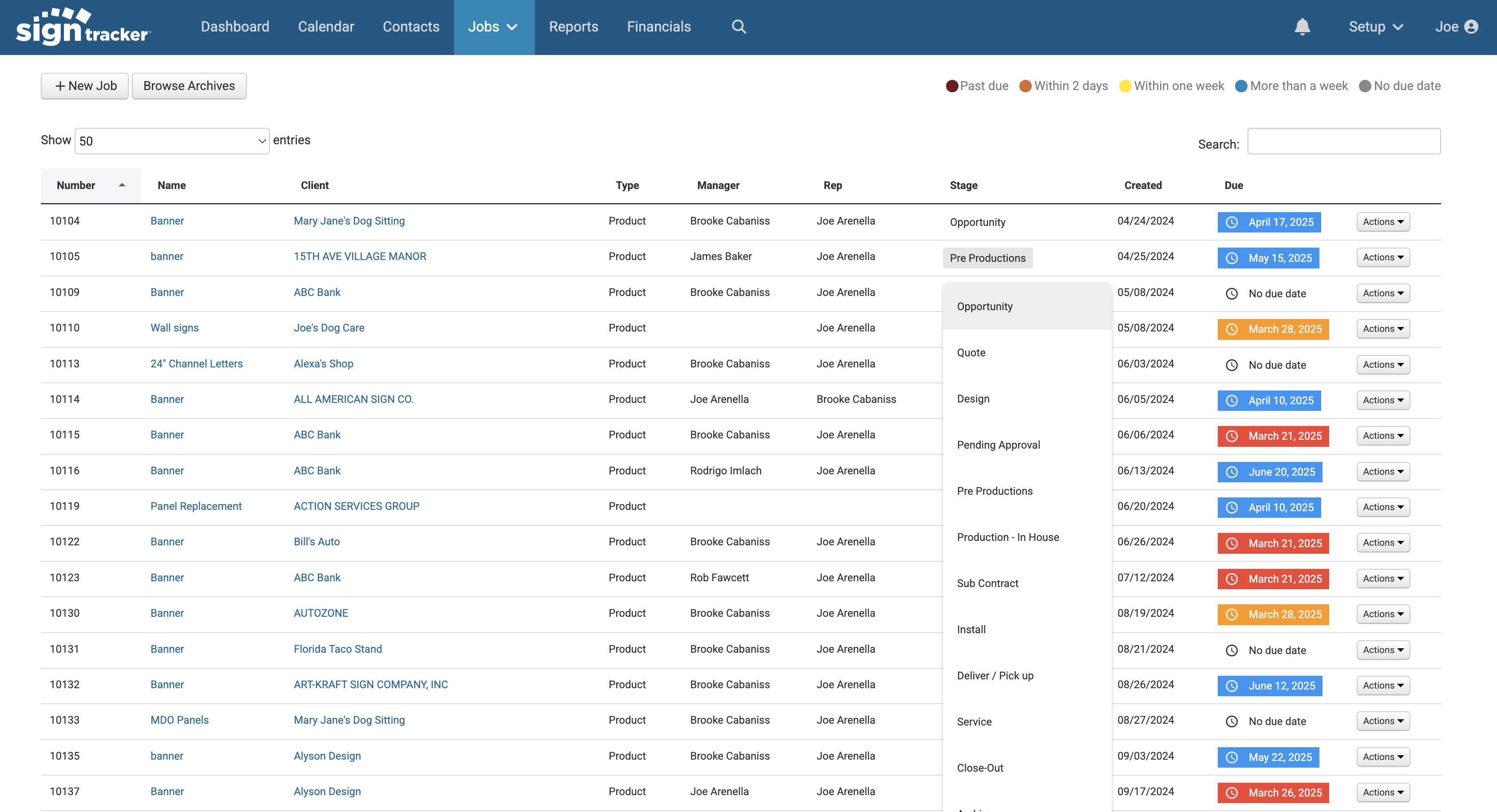
Task: Open the Calendar page
Action: pyautogui.click(x=326, y=27)
